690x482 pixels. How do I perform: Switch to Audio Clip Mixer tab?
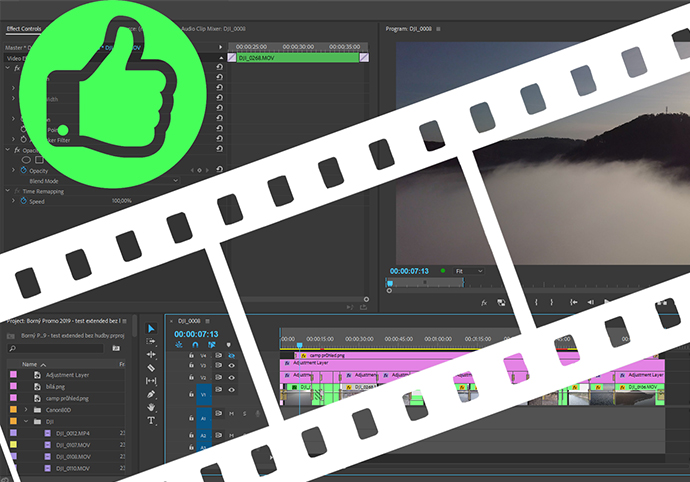213,29
